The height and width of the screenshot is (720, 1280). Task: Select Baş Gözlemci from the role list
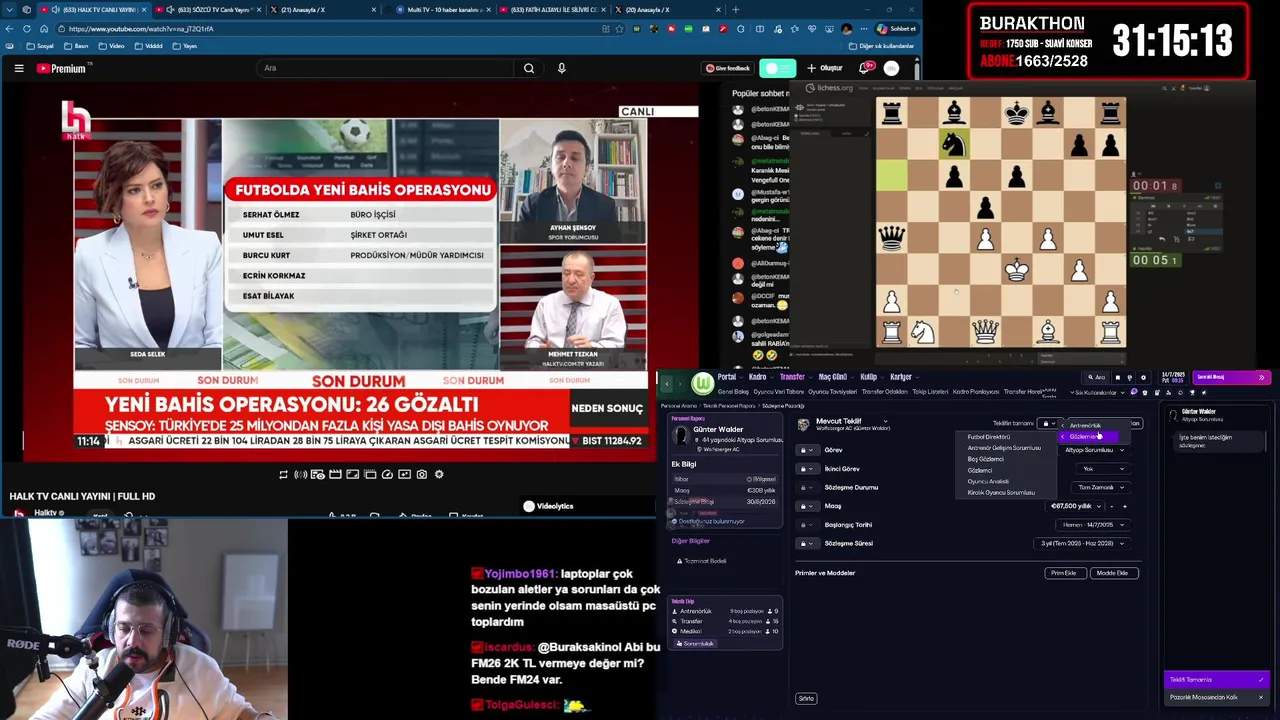[x=985, y=459]
